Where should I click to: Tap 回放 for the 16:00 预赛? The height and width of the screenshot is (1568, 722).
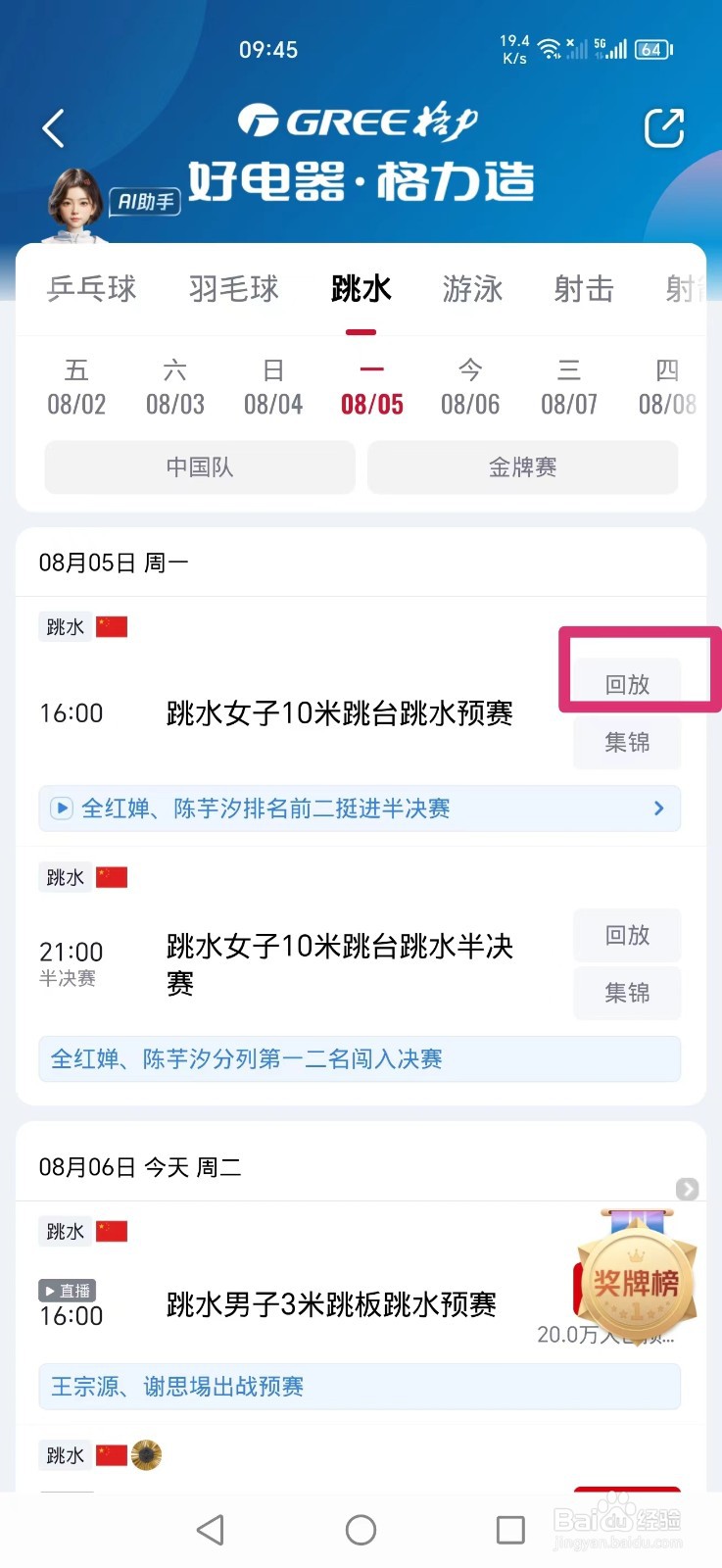coord(627,684)
